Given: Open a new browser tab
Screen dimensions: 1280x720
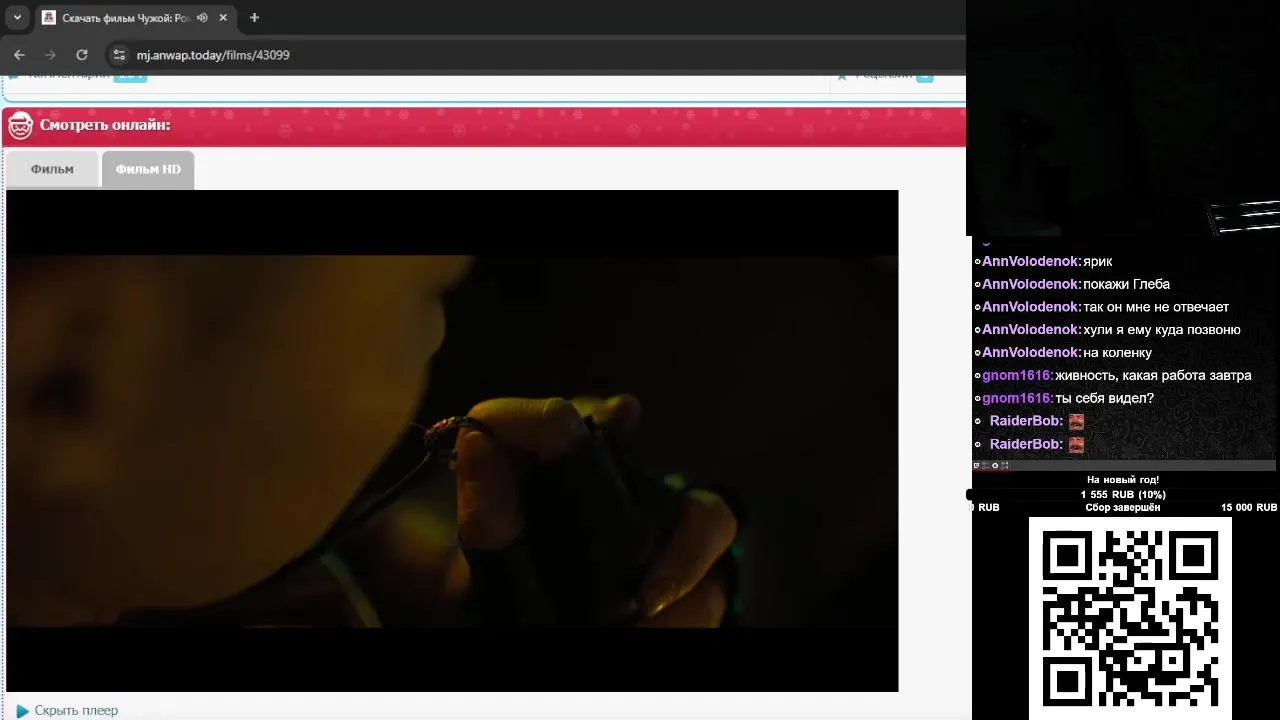Looking at the screenshot, I should (x=254, y=18).
